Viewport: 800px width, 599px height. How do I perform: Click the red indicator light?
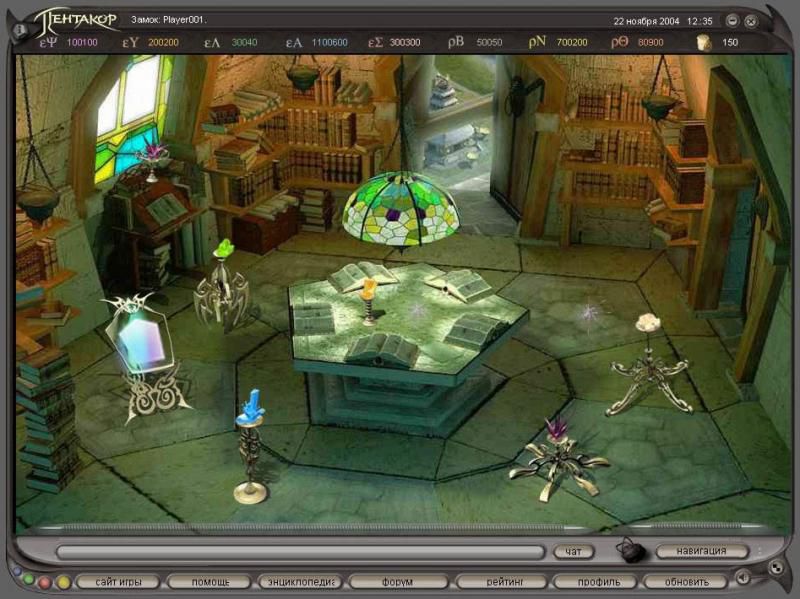(x=46, y=581)
